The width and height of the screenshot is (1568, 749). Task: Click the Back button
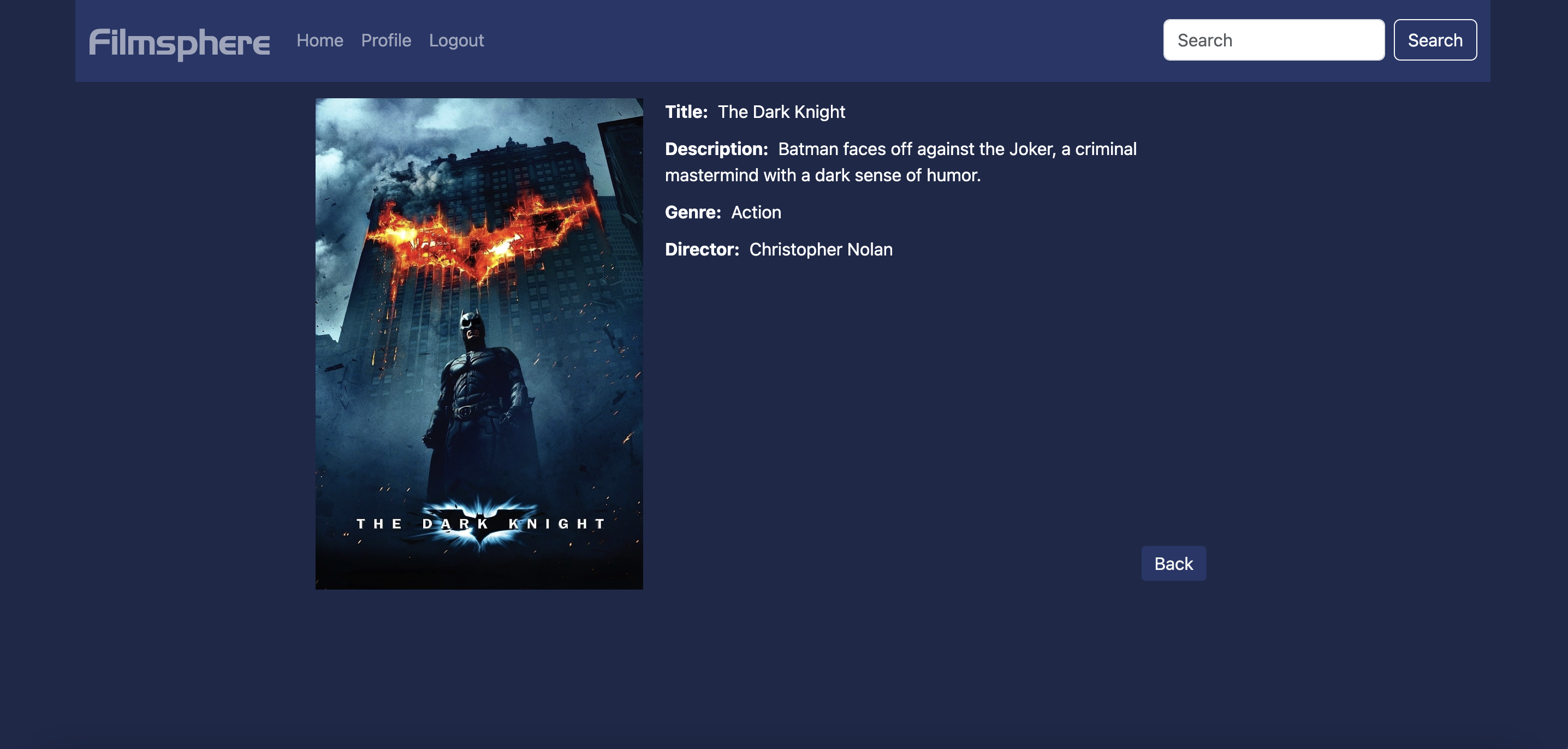[x=1173, y=563]
